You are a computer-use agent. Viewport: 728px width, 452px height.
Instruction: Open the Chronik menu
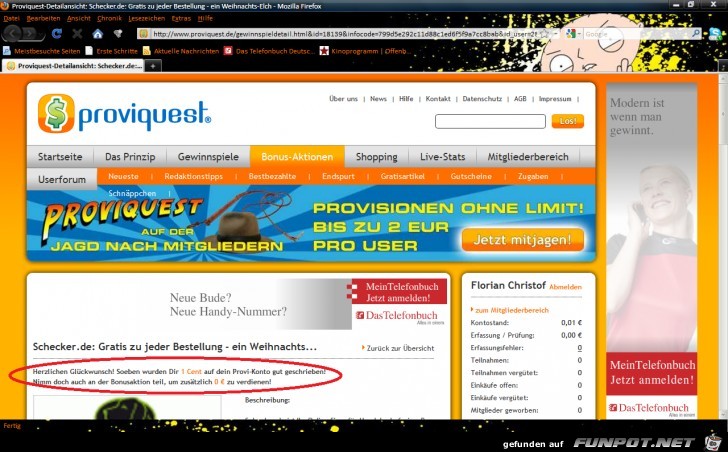pyautogui.click(x=109, y=19)
